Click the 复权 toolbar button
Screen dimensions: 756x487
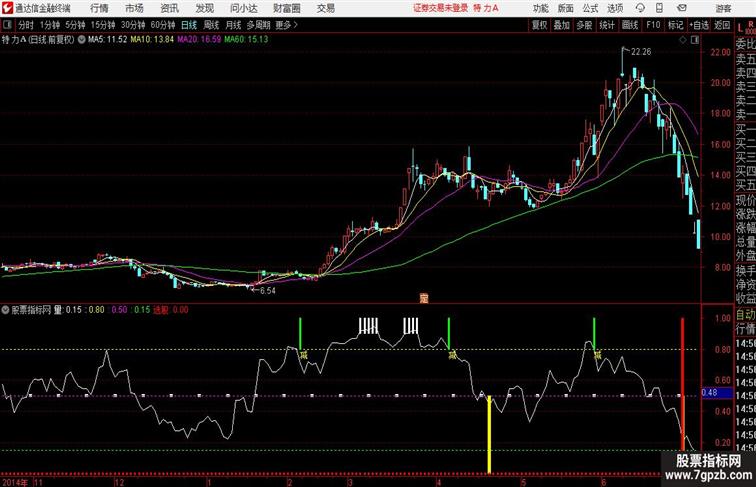(x=540, y=25)
